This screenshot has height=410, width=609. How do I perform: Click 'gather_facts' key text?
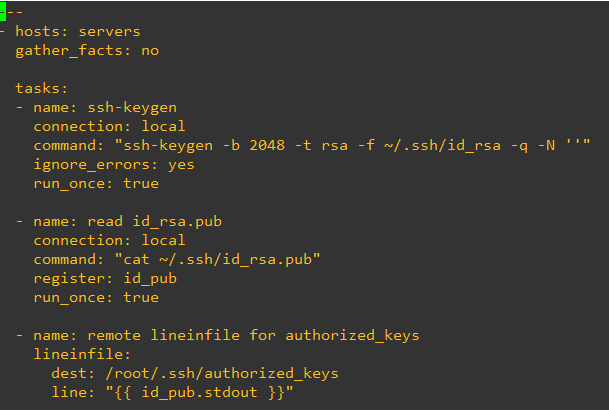point(69,49)
